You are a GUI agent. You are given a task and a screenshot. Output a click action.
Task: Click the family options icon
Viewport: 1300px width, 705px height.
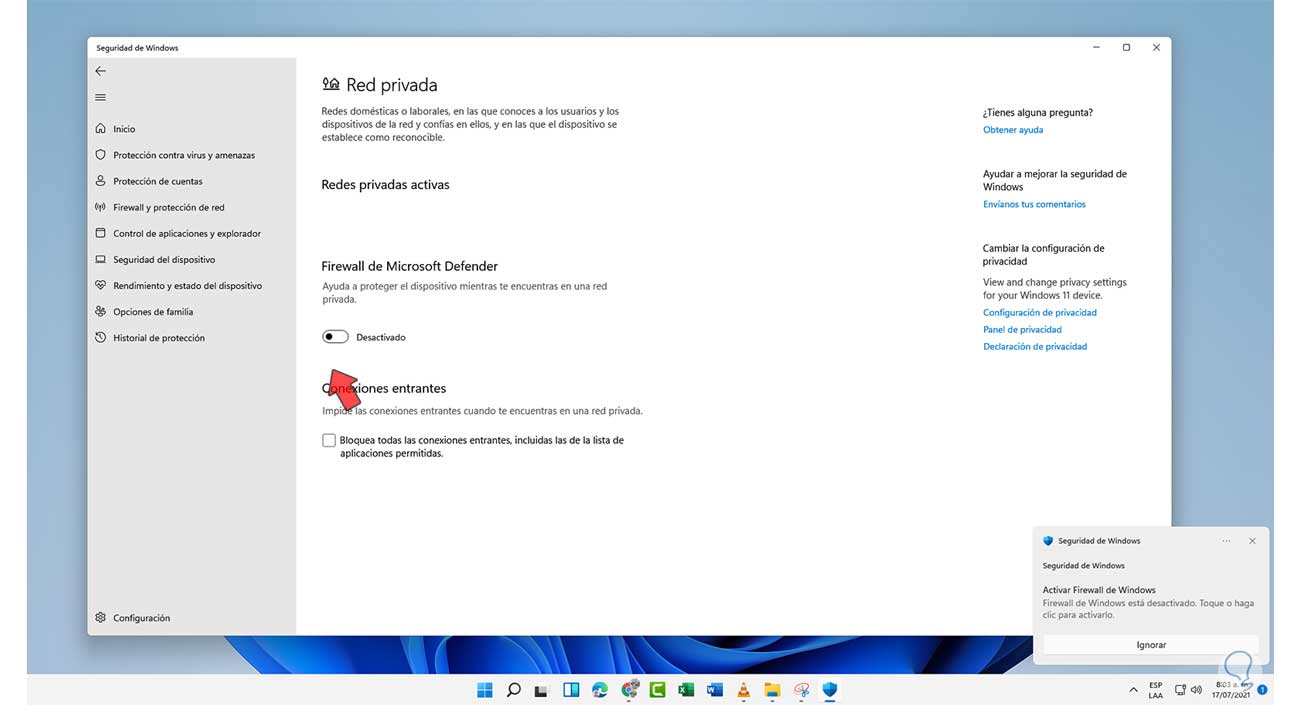click(x=100, y=311)
